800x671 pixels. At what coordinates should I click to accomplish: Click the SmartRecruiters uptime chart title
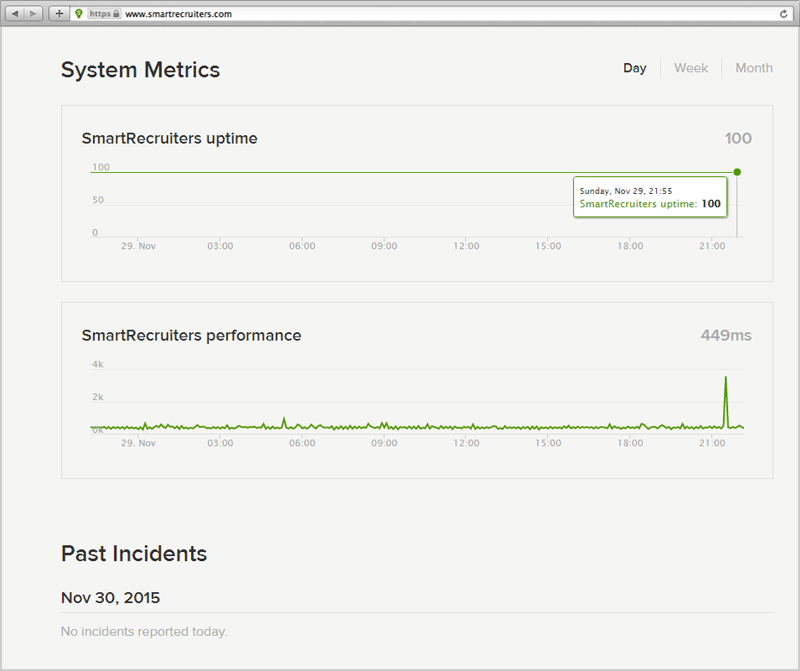pos(169,138)
